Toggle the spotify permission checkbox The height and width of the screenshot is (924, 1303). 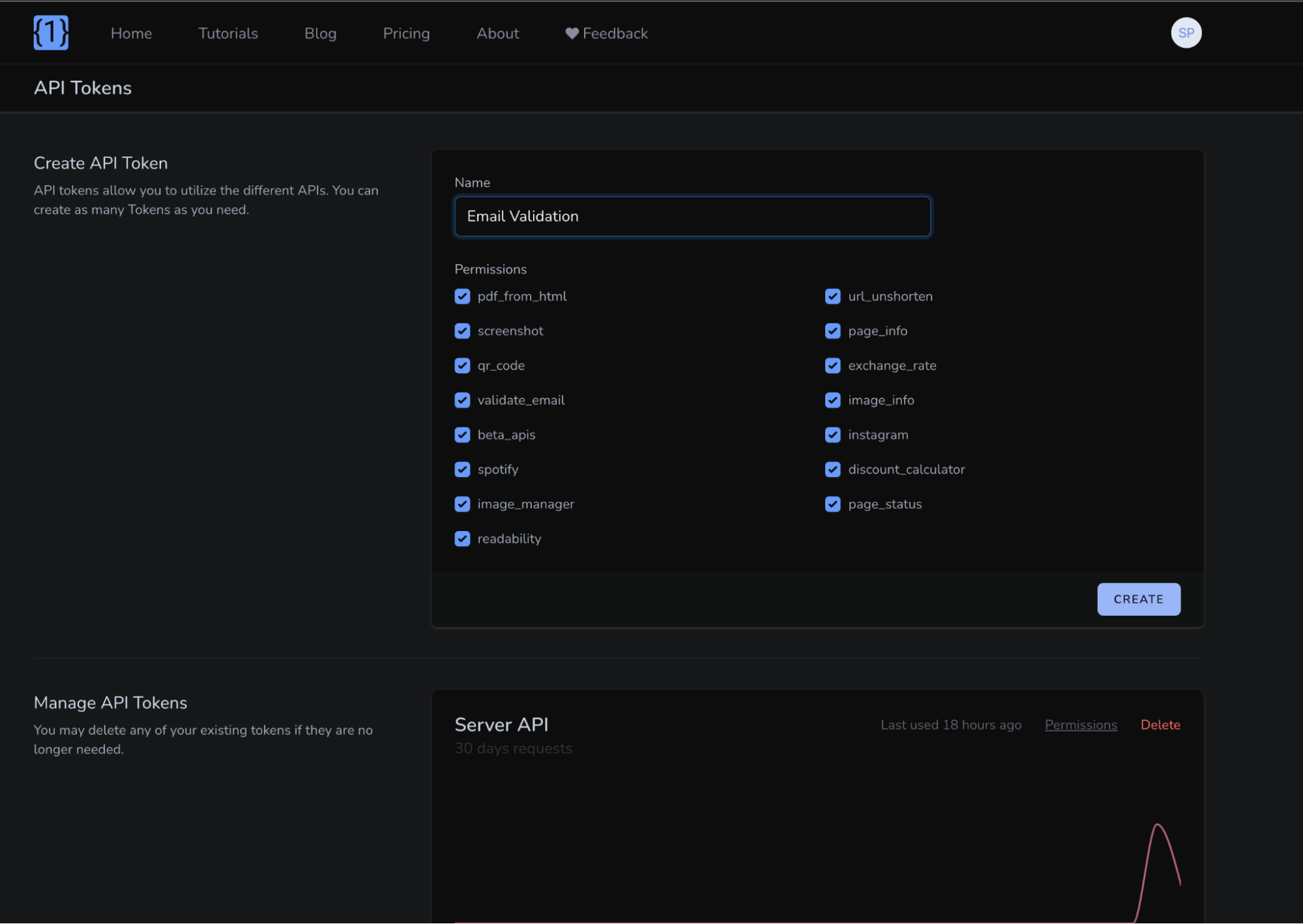pyautogui.click(x=462, y=469)
